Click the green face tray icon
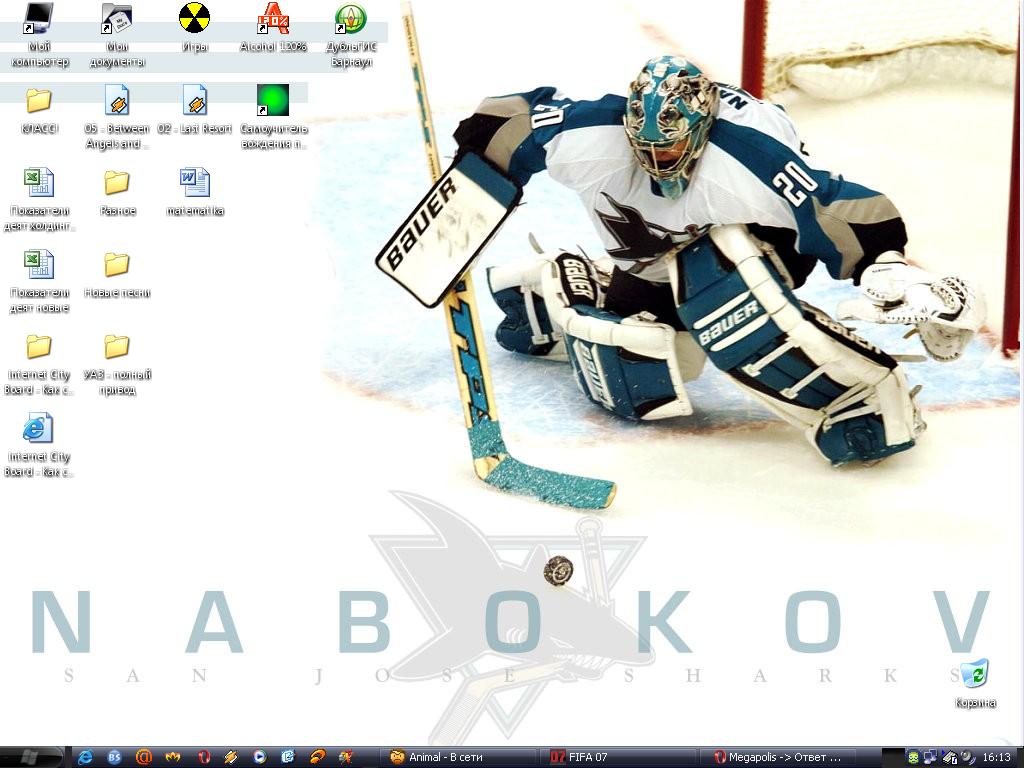Screen dimensions: 1024x768 (913, 758)
